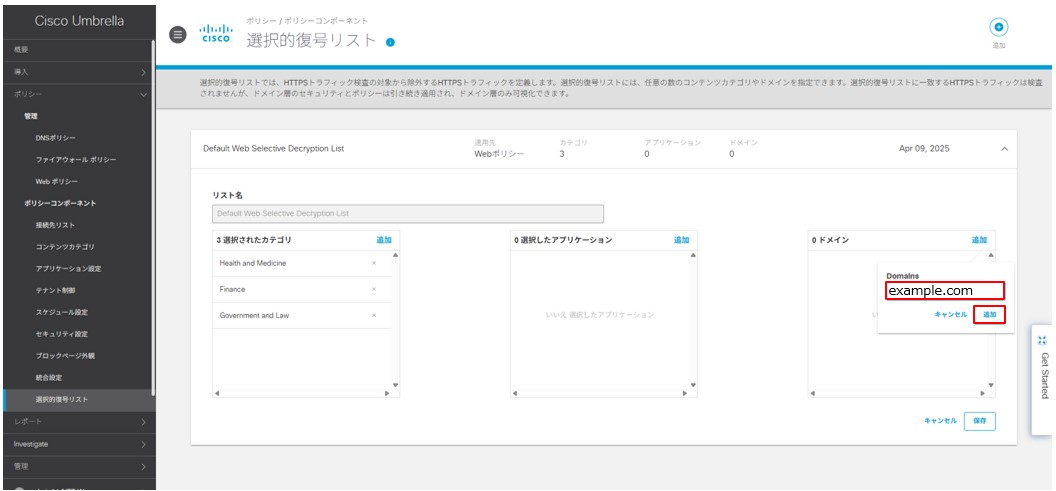
Task: Click 追加 button in the Domains popup
Action: 989,315
